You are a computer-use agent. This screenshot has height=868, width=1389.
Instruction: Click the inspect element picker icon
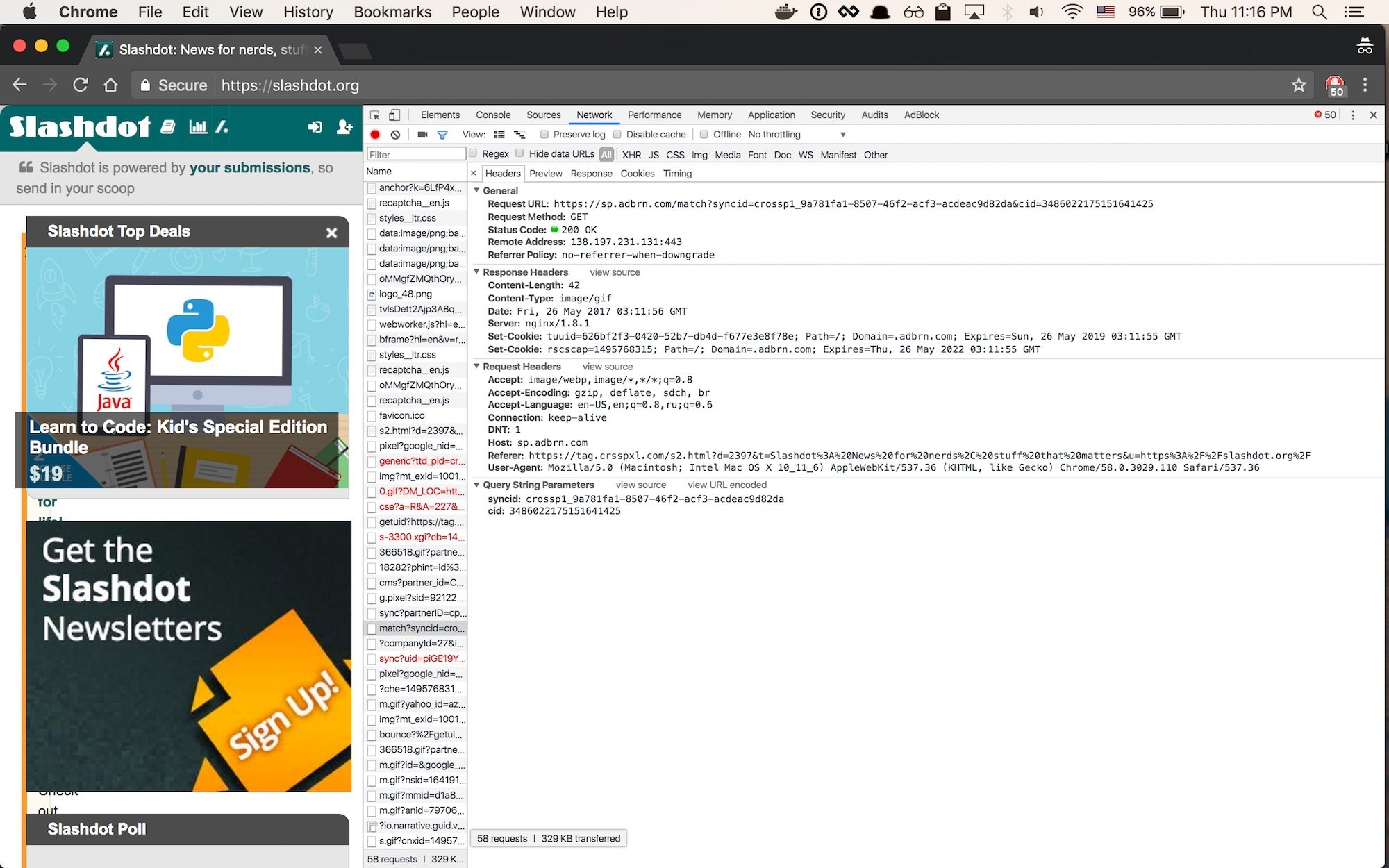pos(375,115)
